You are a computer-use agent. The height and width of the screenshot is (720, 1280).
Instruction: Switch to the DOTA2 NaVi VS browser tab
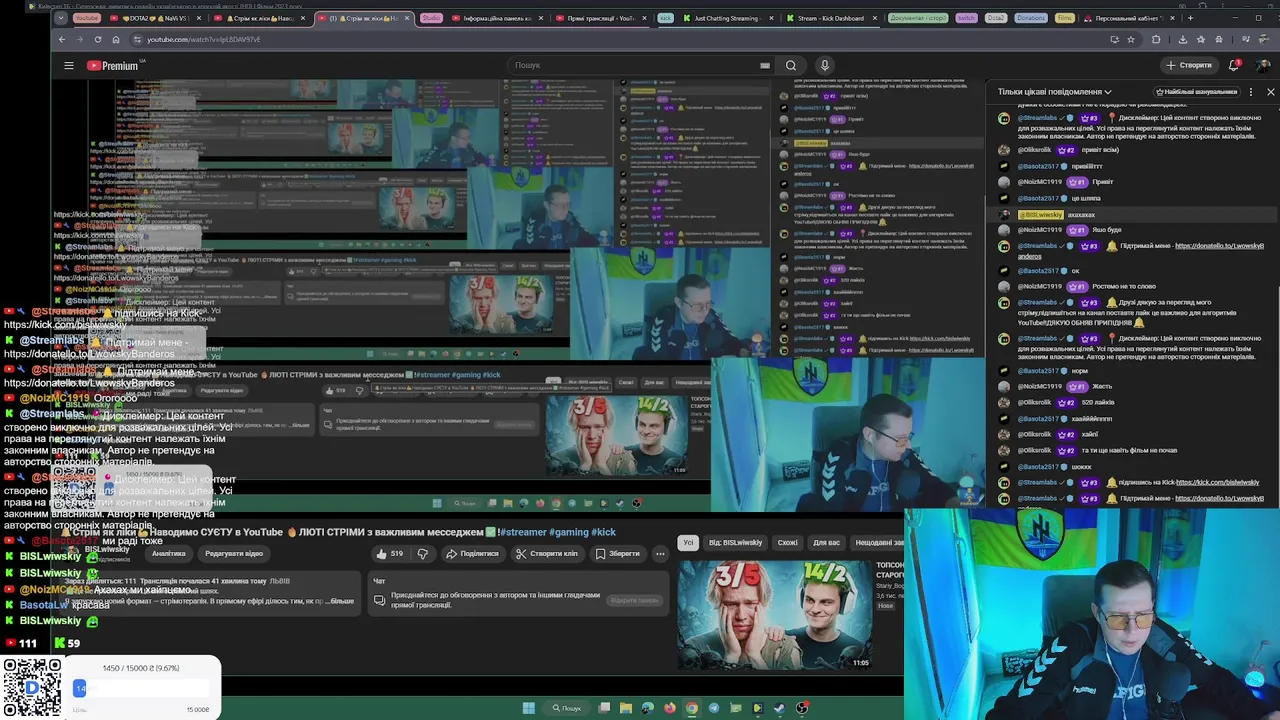(x=157, y=18)
